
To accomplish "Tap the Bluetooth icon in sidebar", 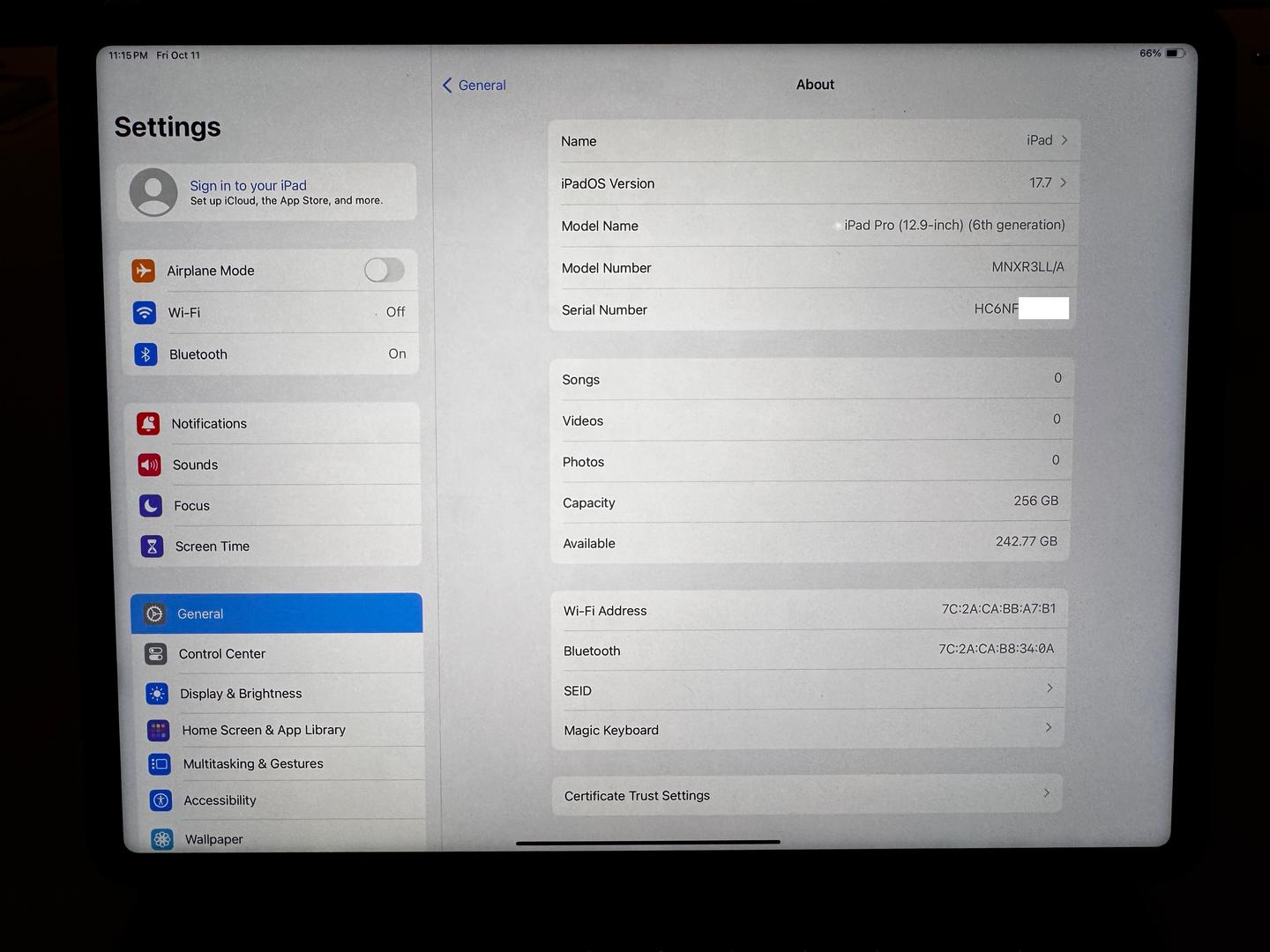I will 146,354.
